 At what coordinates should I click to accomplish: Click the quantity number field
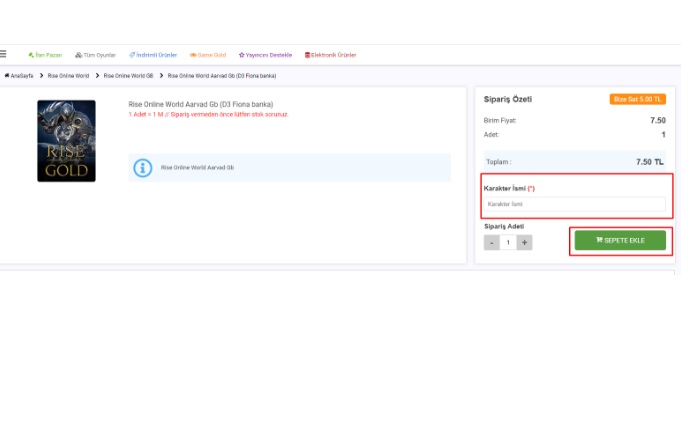coord(508,242)
